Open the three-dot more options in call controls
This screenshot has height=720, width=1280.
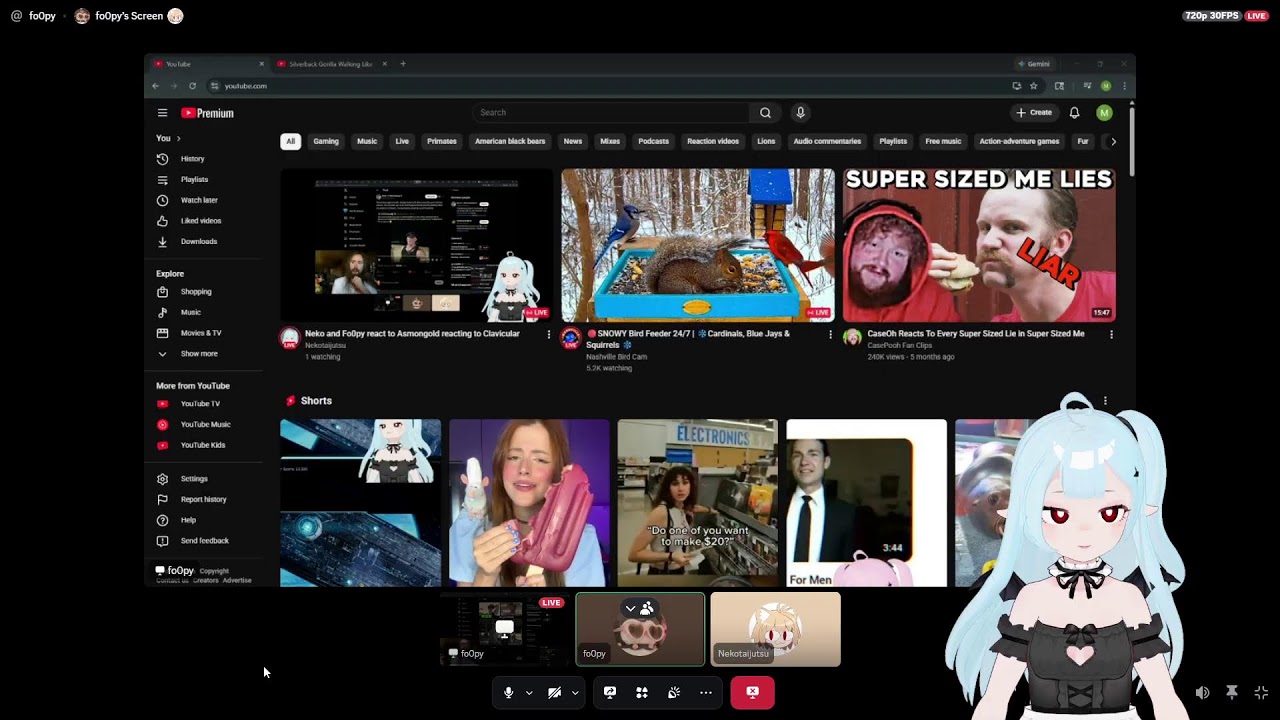[x=706, y=692]
